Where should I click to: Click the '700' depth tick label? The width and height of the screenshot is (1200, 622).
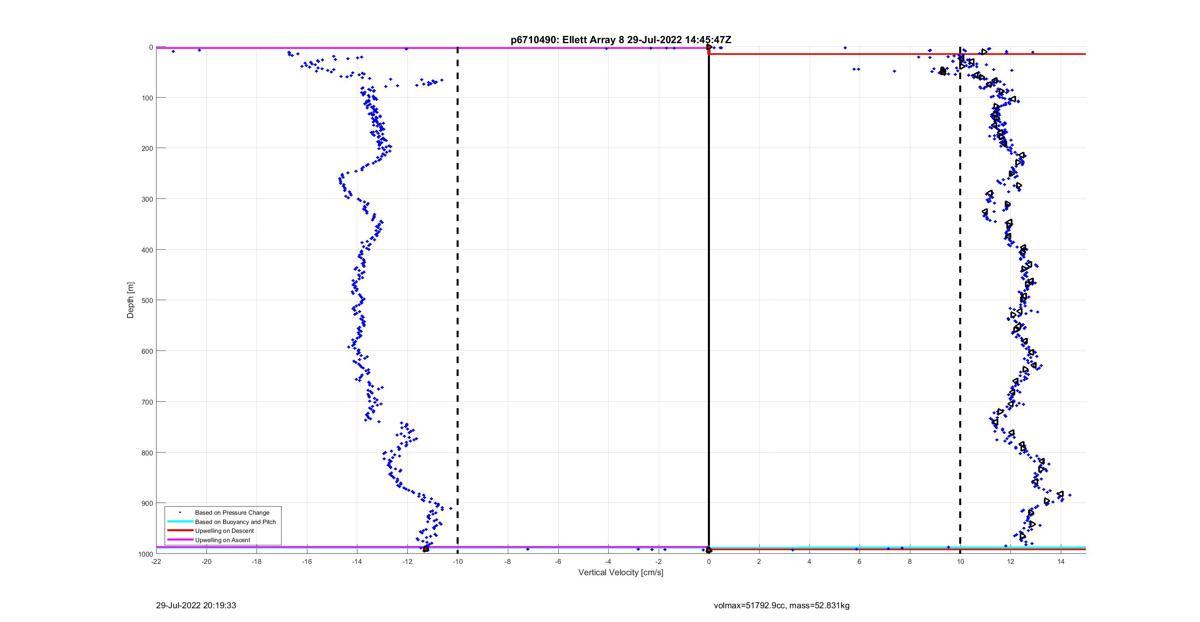click(x=146, y=402)
